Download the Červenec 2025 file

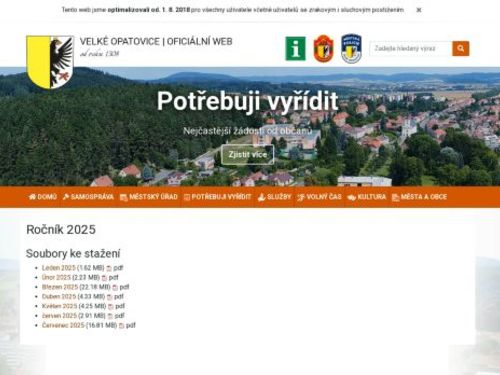(63, 325)
